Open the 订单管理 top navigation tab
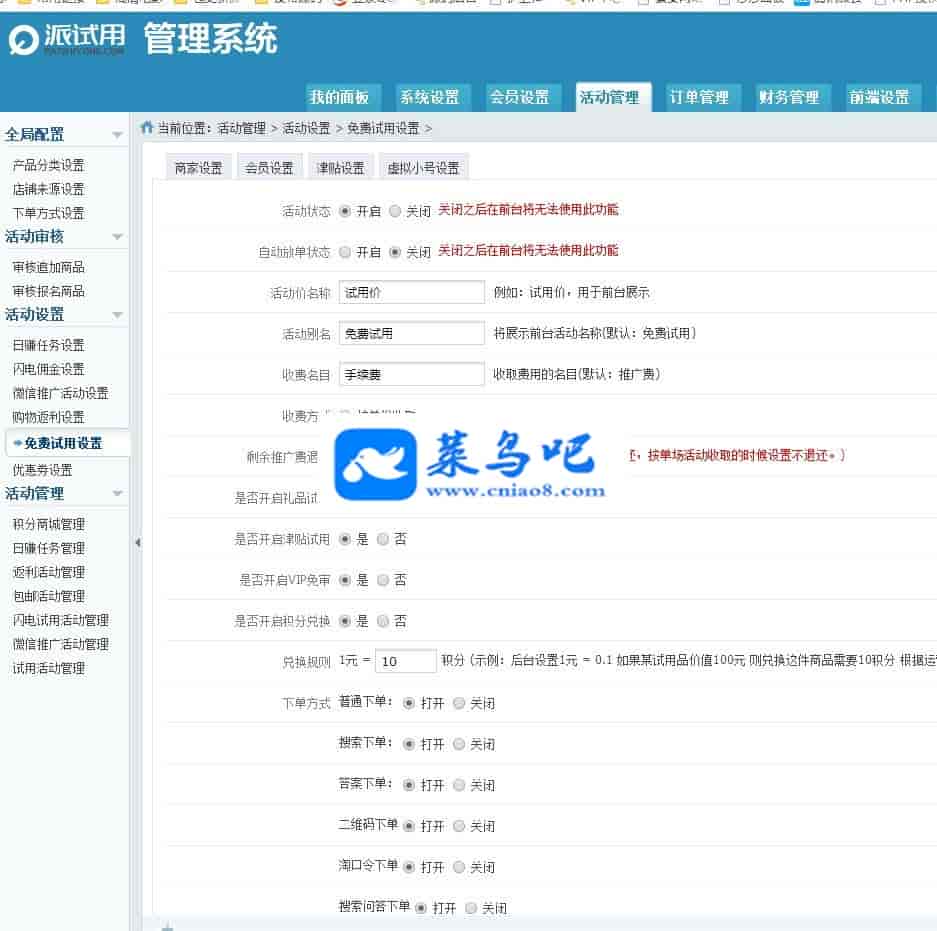The image size is (937, 931). tap(698, 97)
